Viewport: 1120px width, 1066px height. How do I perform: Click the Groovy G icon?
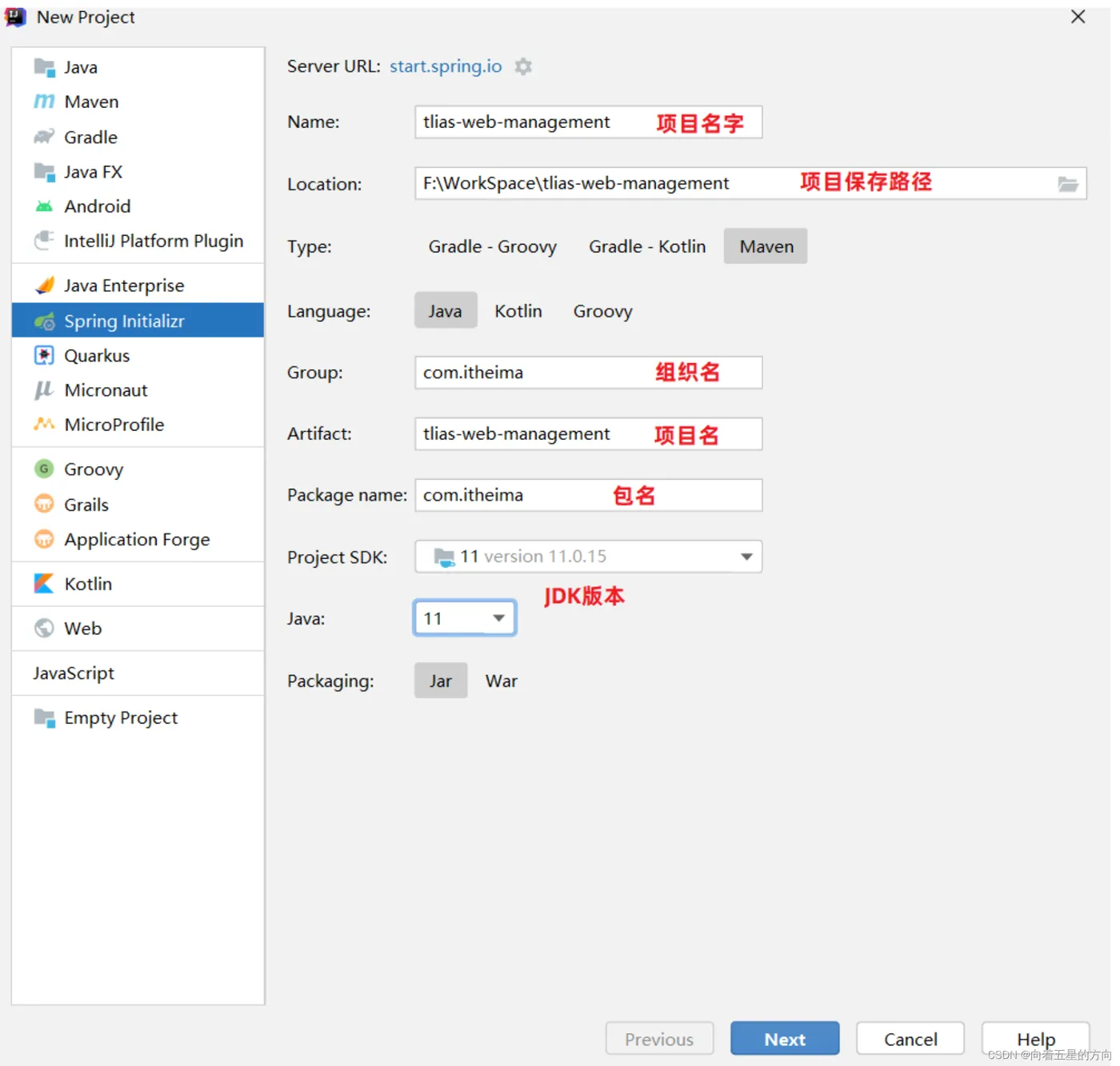pyautogui.click(x=44, y=469)
